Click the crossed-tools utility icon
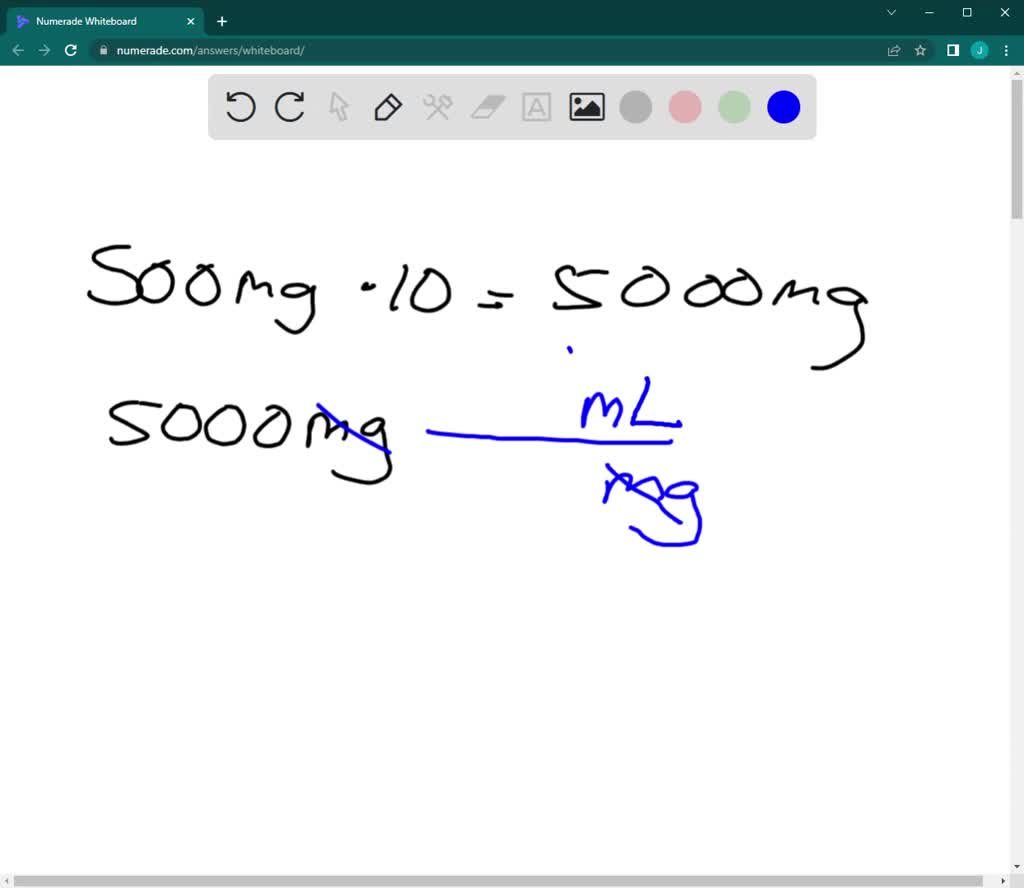Viewport: 1024px width, 888px height. point(437,107)
